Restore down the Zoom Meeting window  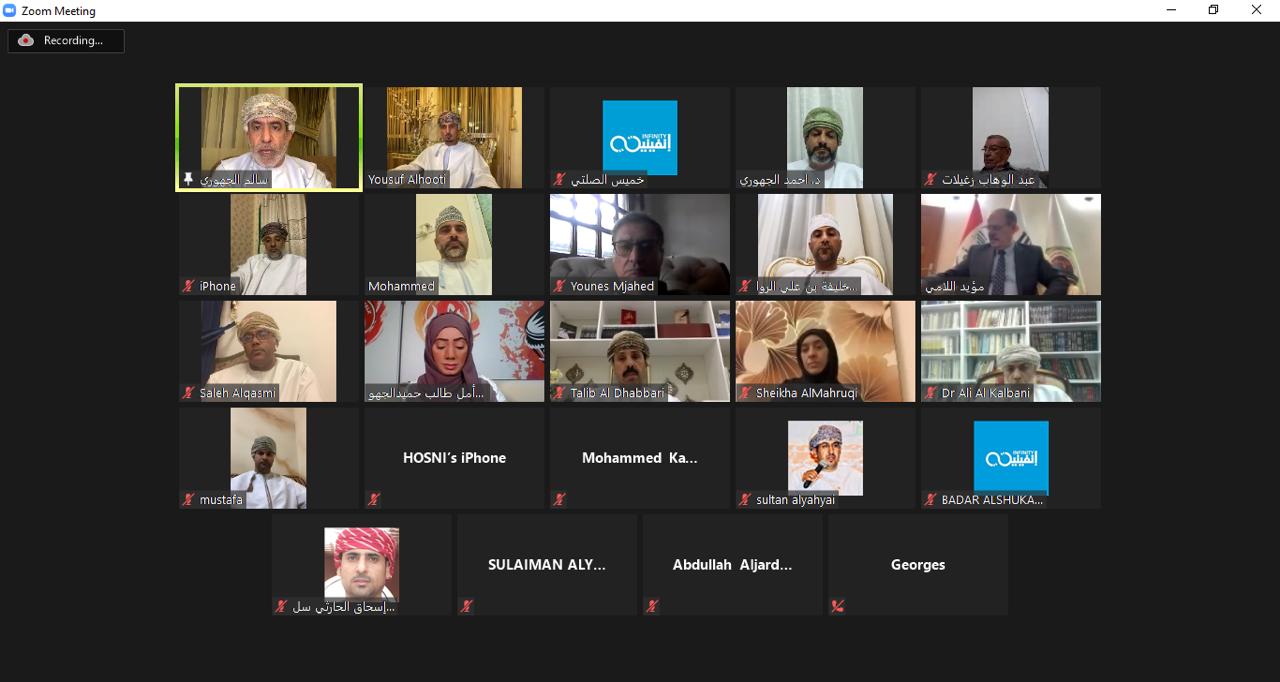(x=1213, y=10)
